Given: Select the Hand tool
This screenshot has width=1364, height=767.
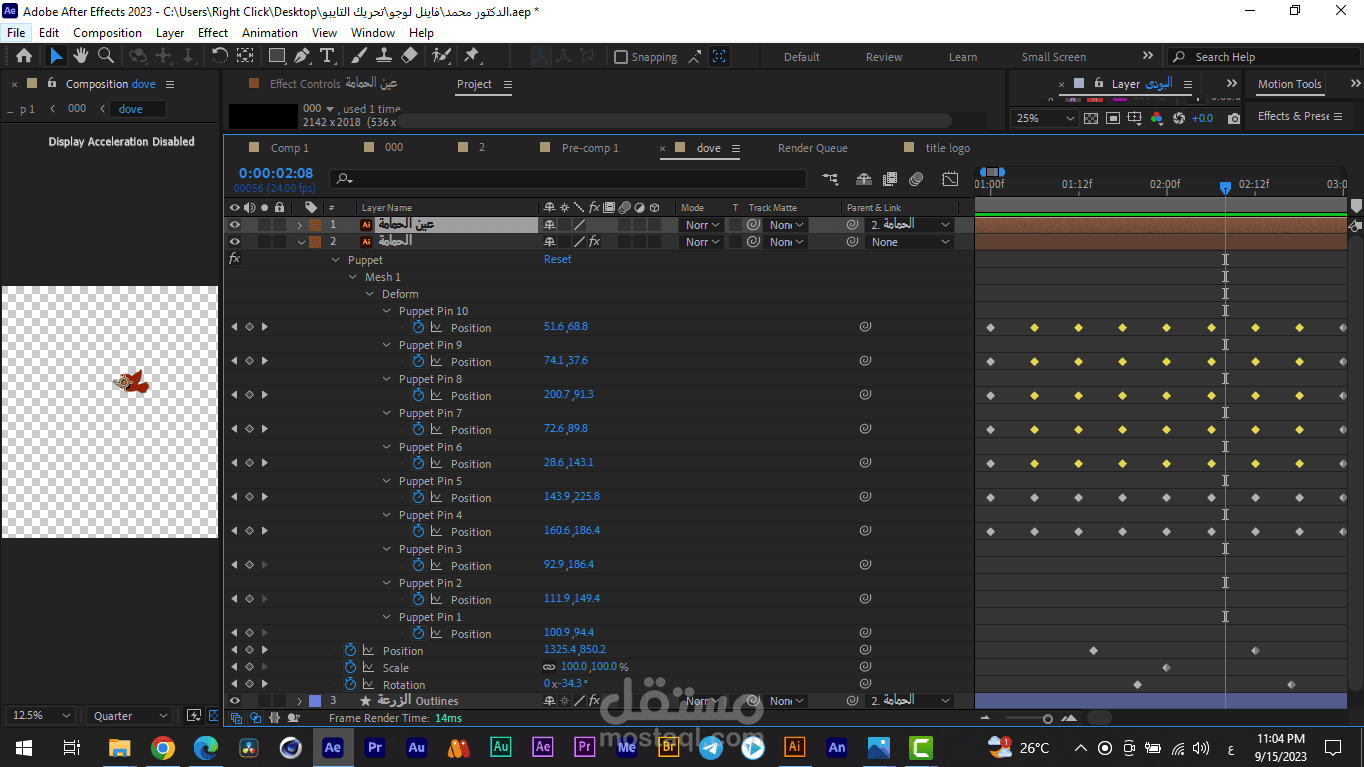Looking at the screenshot, I should pos(81,56).
